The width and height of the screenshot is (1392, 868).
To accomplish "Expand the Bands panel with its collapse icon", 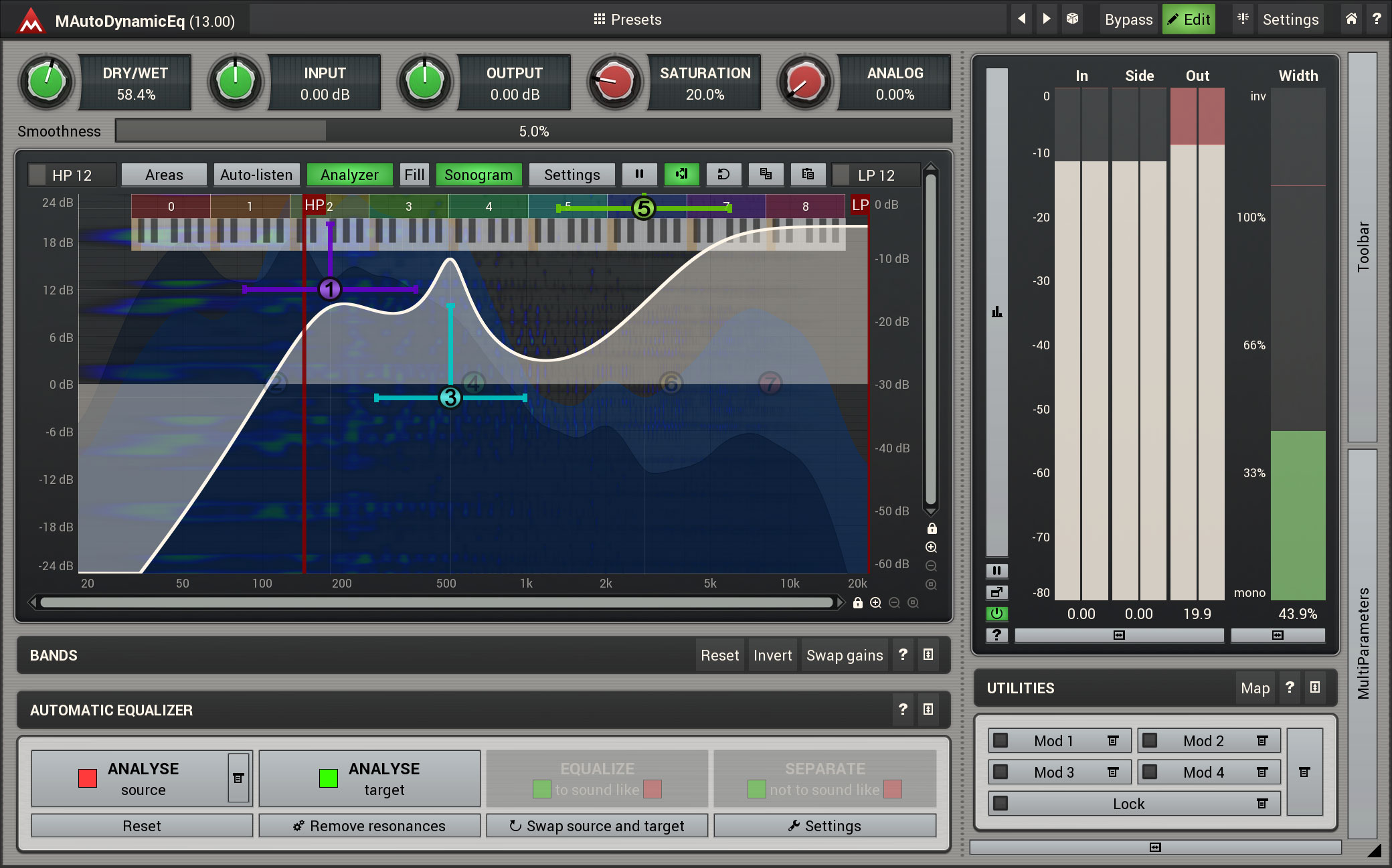I will [928, 655].
